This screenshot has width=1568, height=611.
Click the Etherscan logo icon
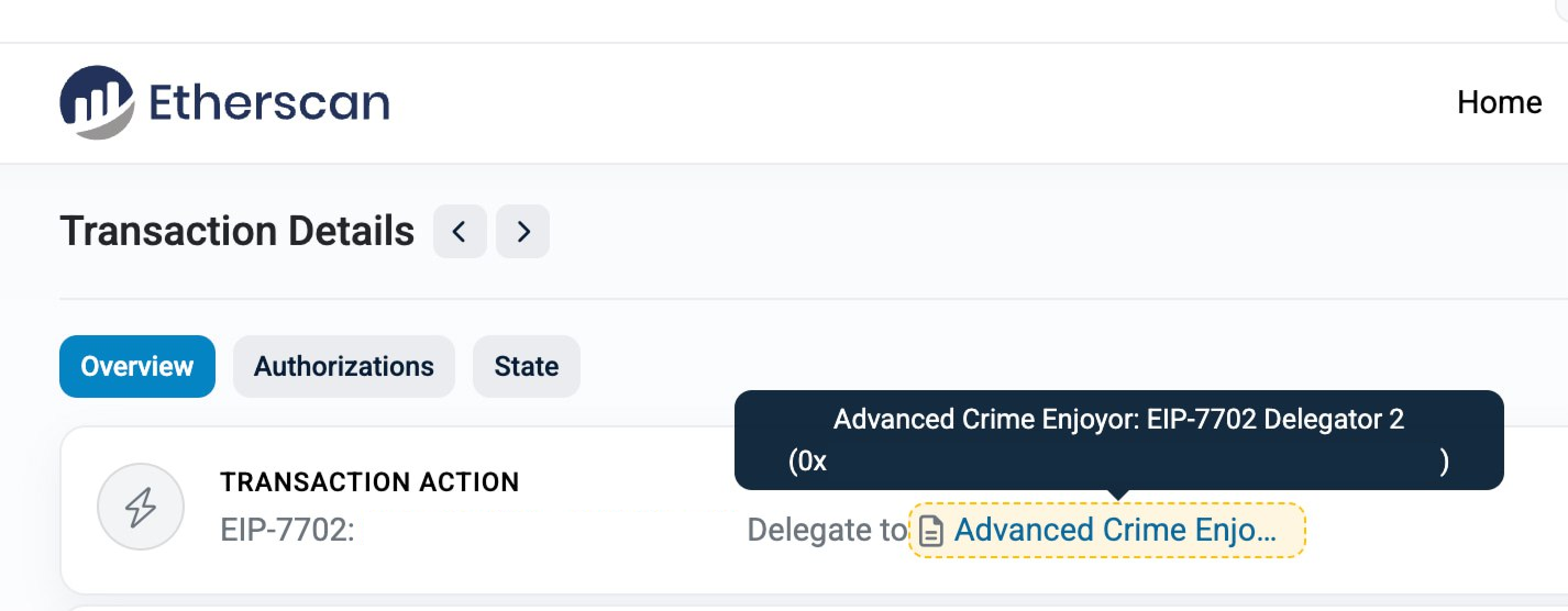[97, 102]
